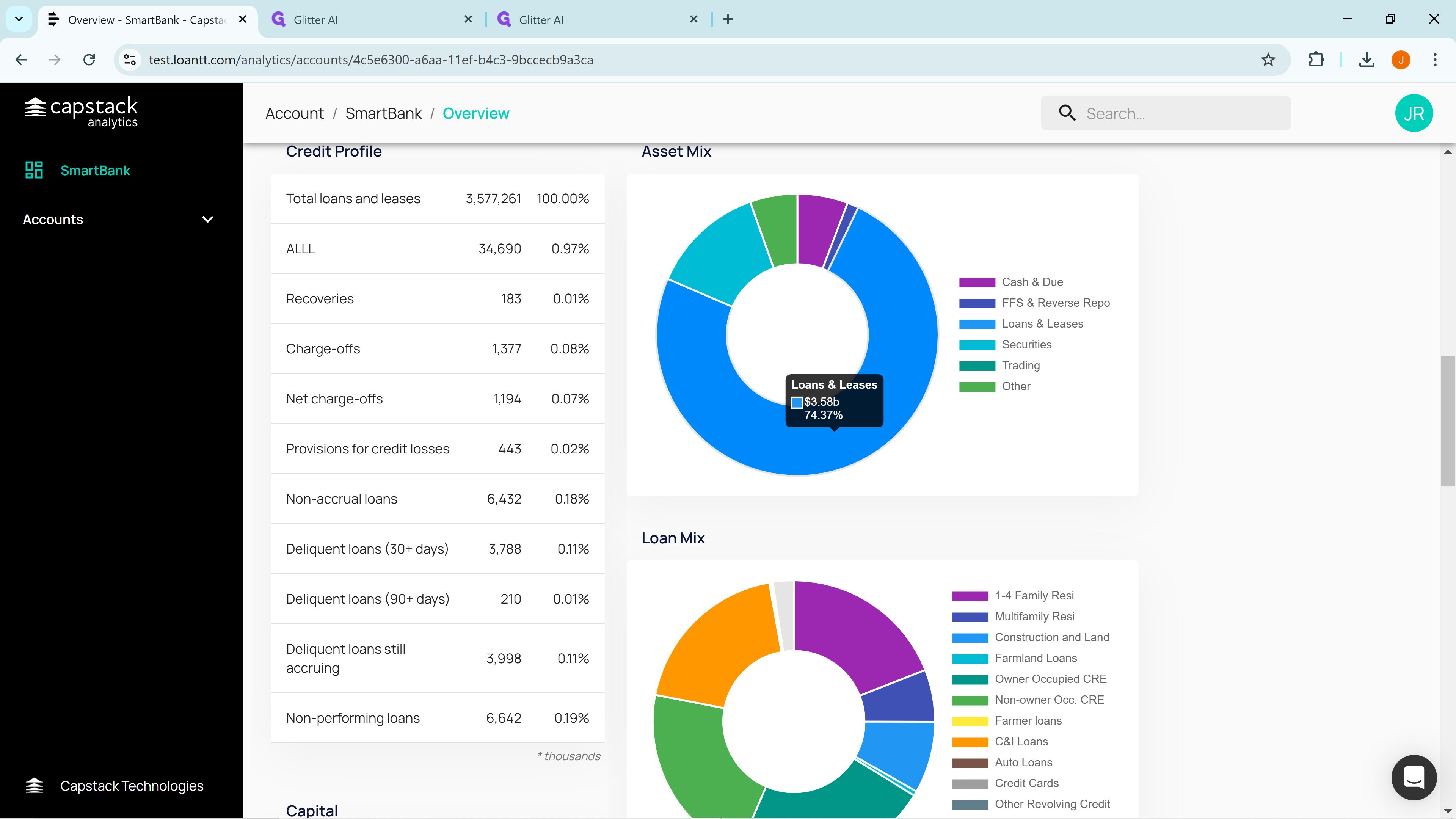Viewport: 1456px width, 819px height.
Task: Expand the Accounts sidebar chevron
Action: (x=207, y=219)
